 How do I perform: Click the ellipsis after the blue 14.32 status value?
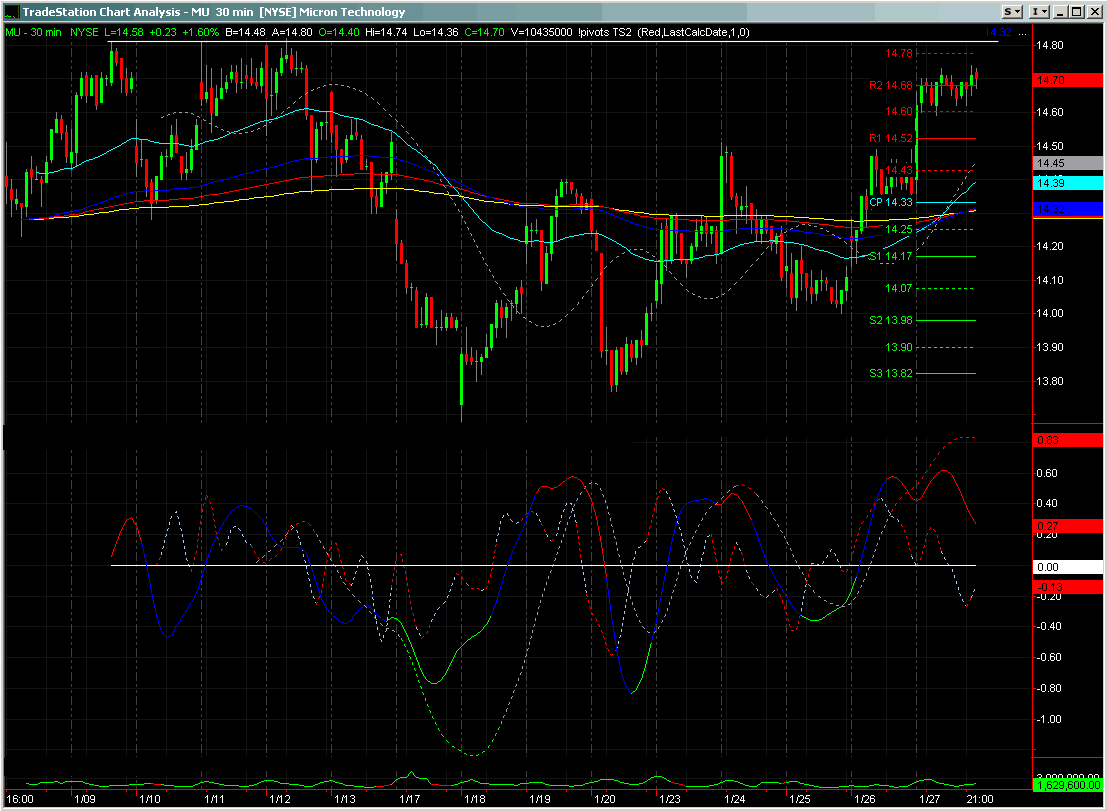1022,33
